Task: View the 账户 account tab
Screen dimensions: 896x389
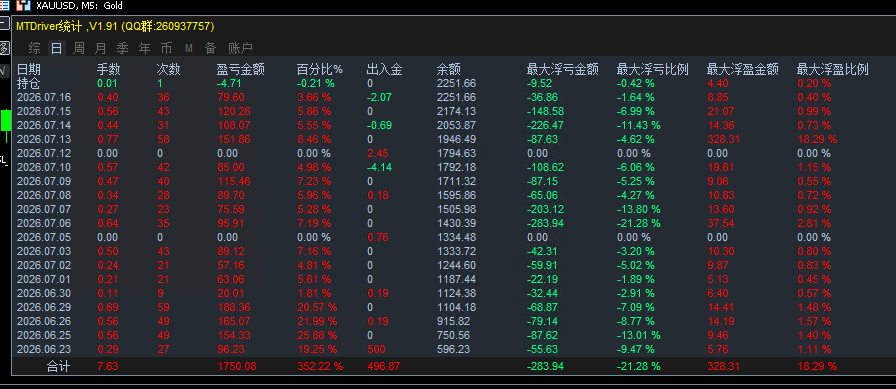Action: pyautogui.click(x=240, y=49)
